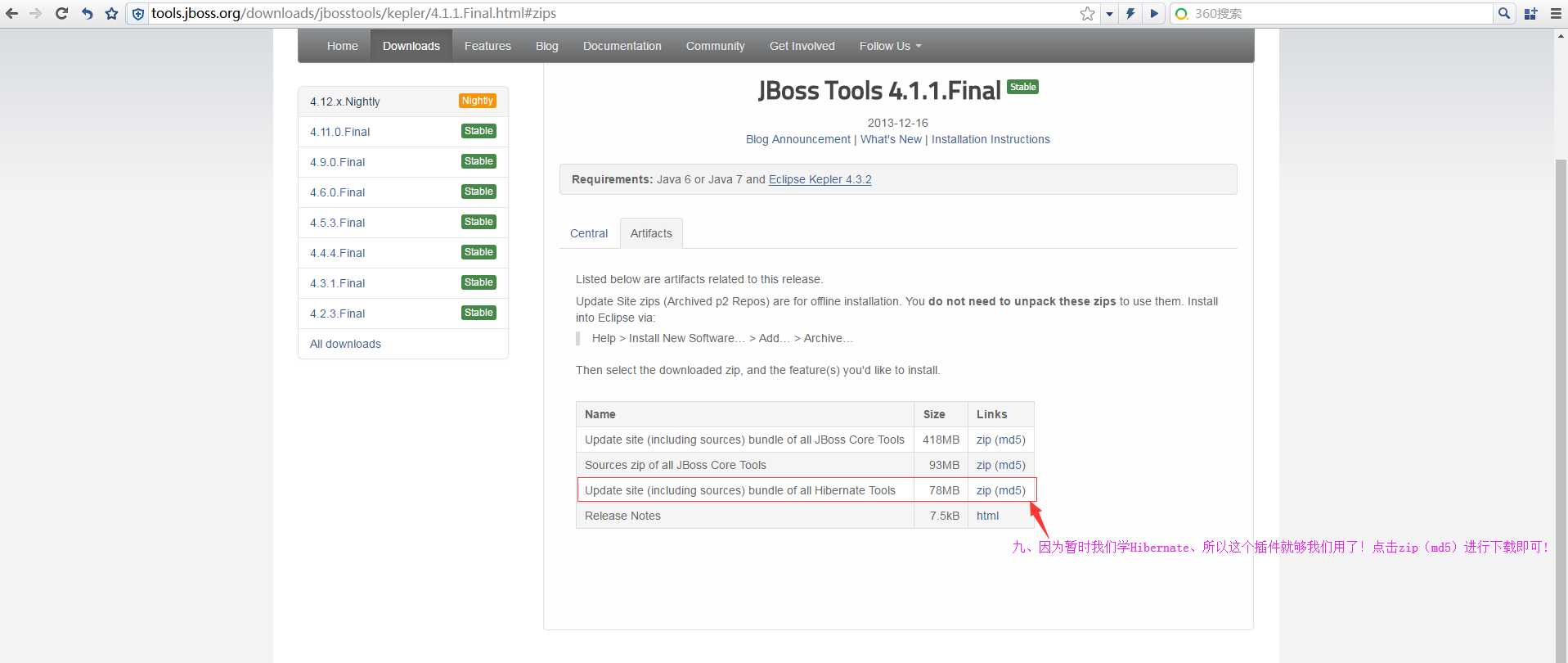Open the Get Involved menu item

(x=802, y=46)
